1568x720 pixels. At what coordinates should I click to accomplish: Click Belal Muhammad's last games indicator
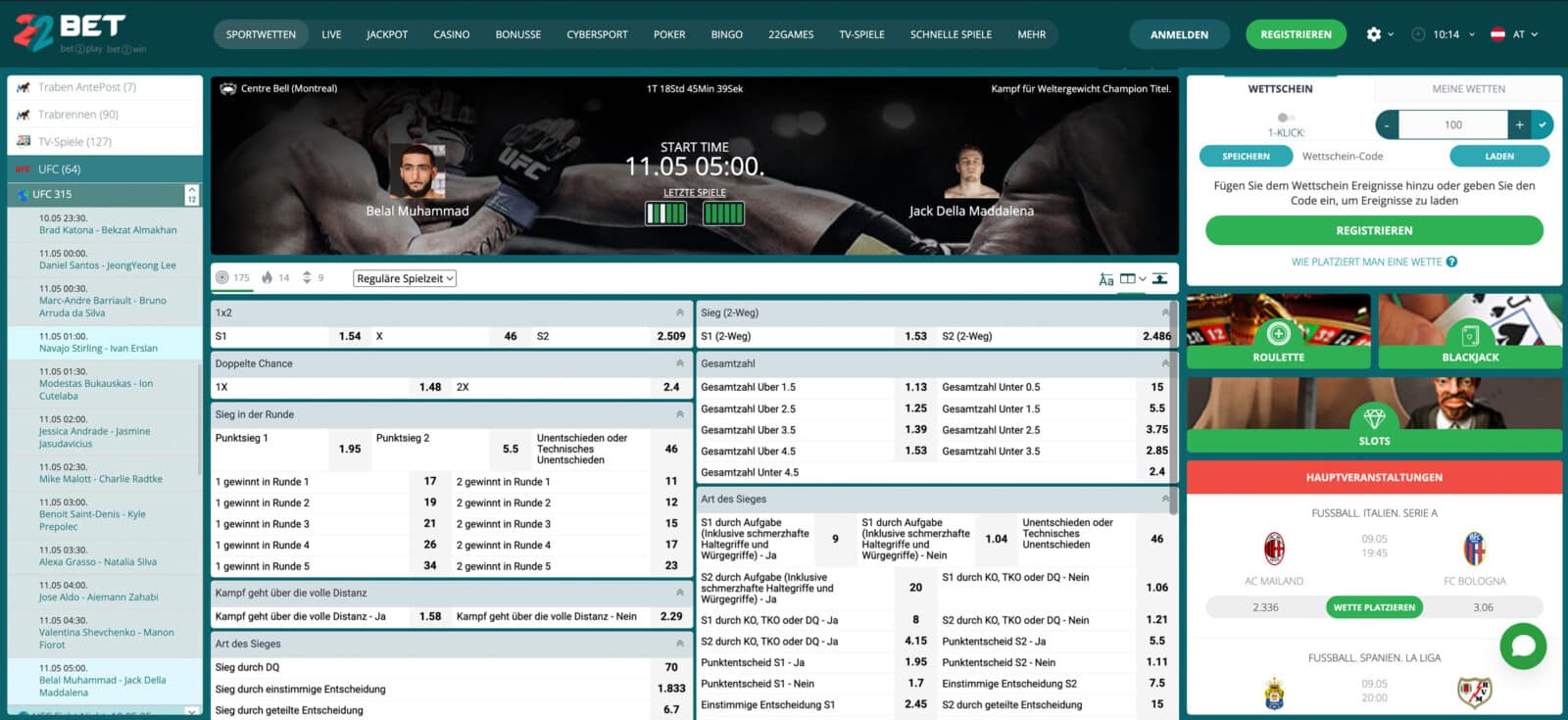point(665,213)
